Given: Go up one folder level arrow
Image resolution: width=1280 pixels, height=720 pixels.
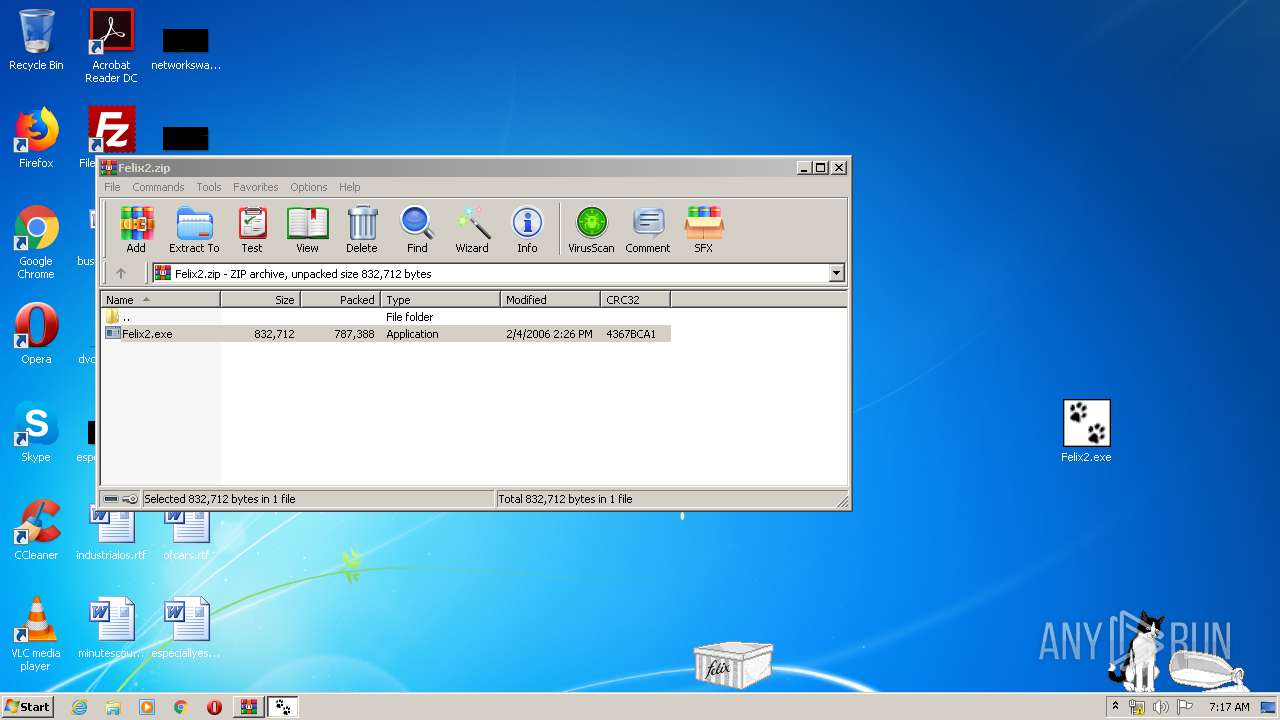Looking at the screenshot, I should click(x=121, y=273).
